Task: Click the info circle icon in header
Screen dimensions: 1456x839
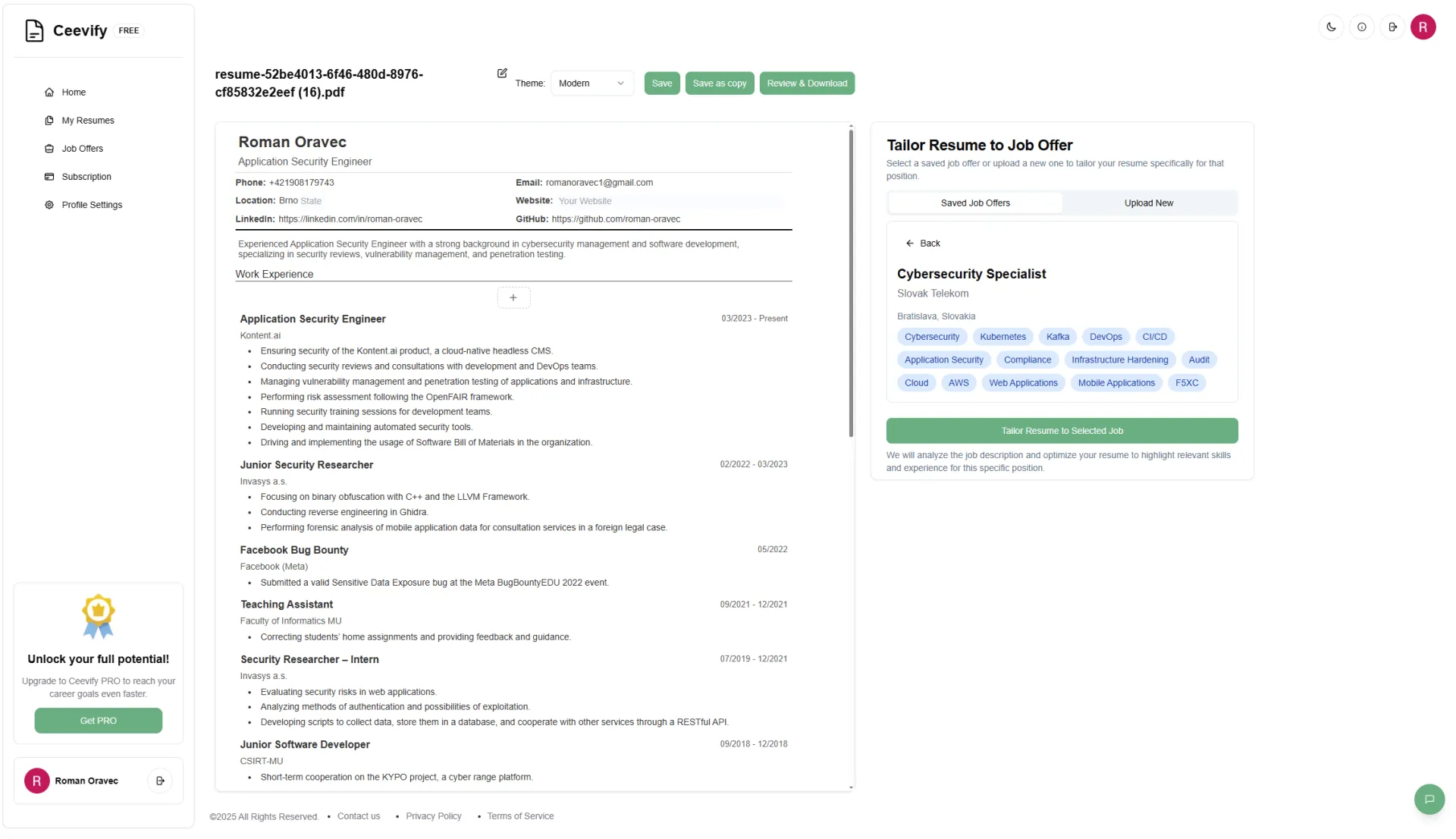Action: coord(1362,27)
